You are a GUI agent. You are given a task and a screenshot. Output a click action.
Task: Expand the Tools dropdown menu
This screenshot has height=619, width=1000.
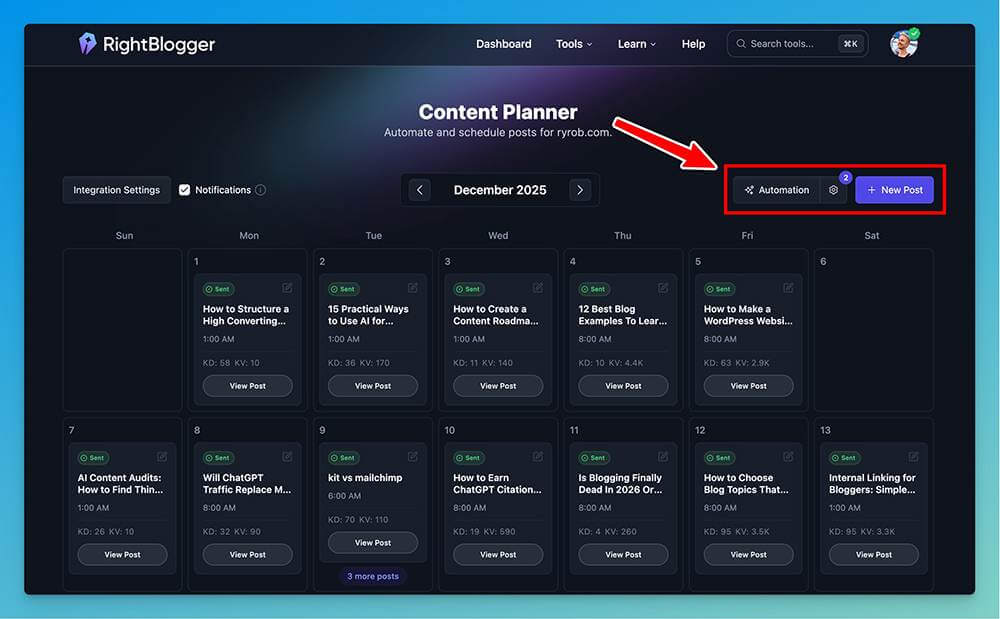click(574, 44)
